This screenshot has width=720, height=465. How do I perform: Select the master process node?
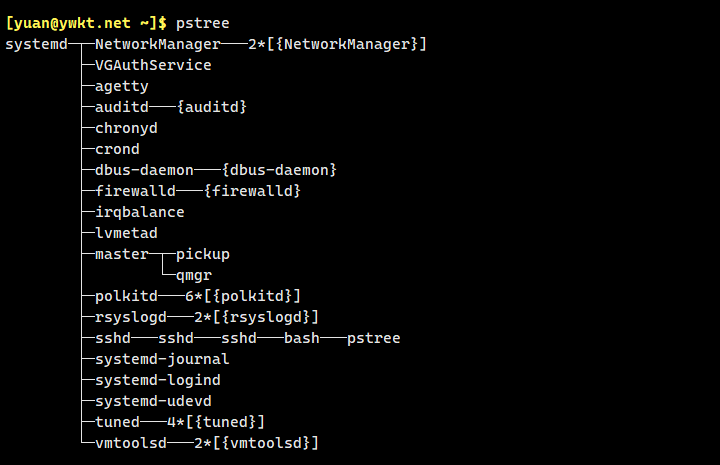[122, 254]
